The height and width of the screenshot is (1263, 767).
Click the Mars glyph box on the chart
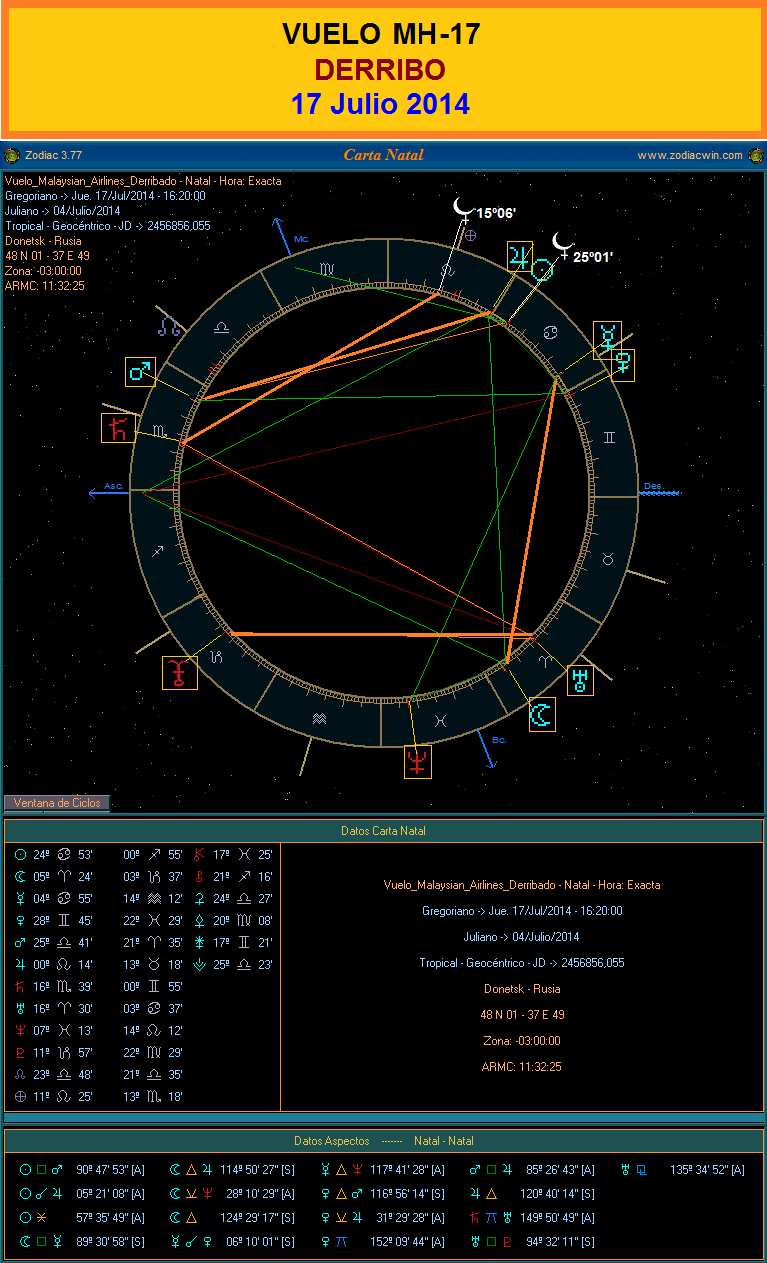(x=140, y=371)
